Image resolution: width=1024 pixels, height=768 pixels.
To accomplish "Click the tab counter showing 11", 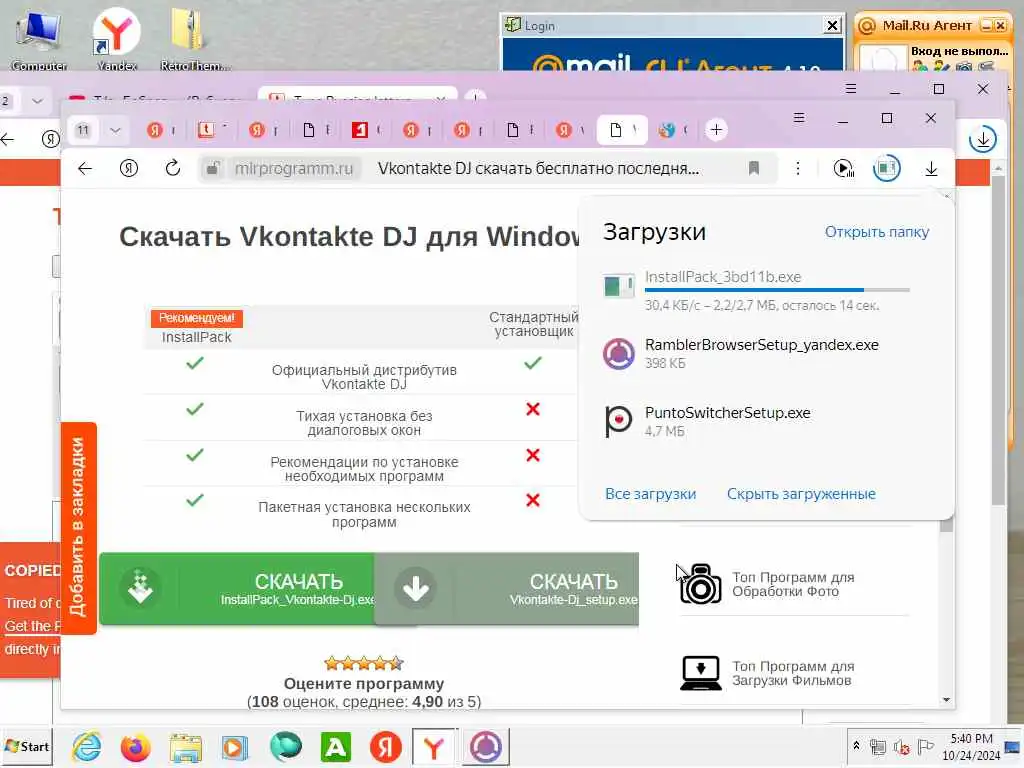I will point(83,130).
